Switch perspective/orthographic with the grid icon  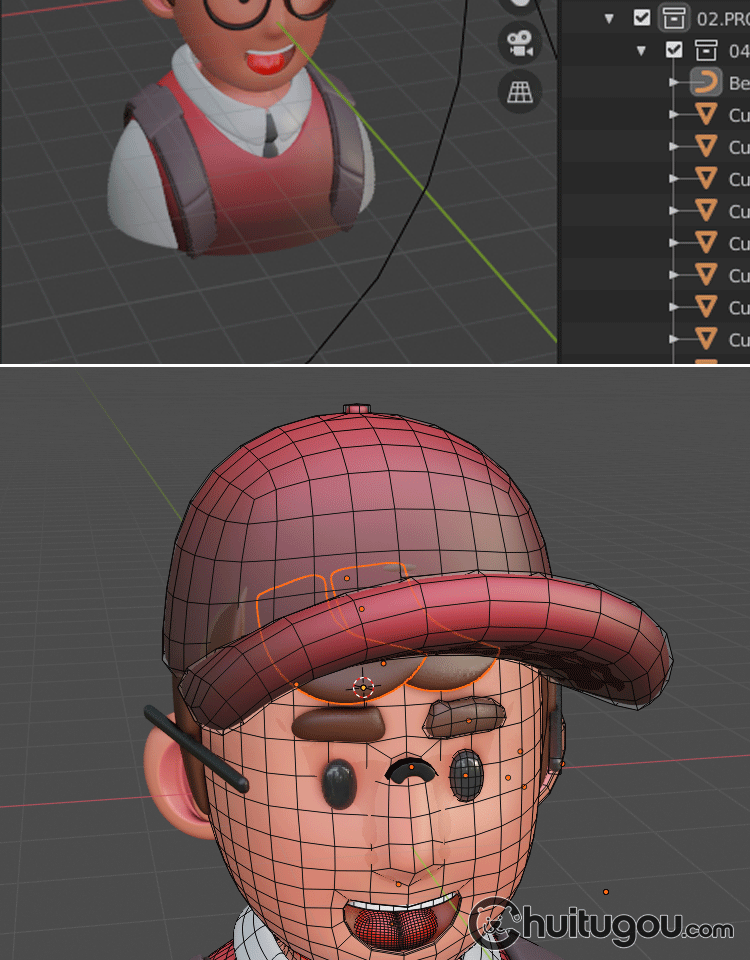click(x=520, y=92)
